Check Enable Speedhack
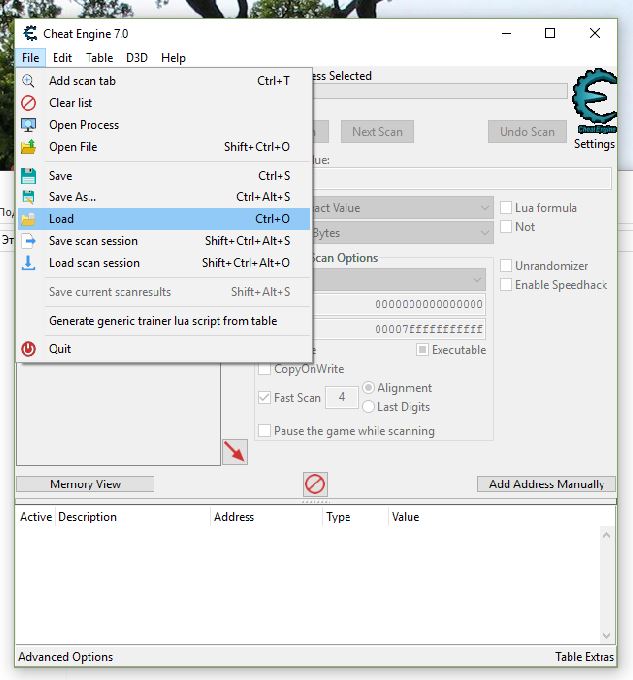Image resolution: width=633 pixels, height=680 pixels. pos(506,284)
